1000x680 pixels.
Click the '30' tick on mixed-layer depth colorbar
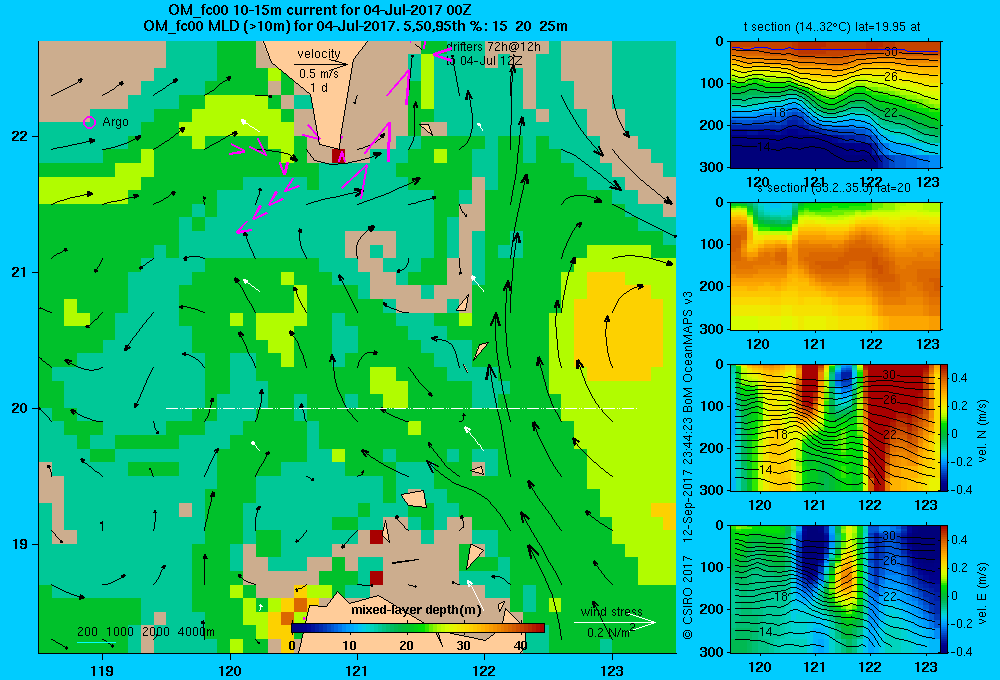pos(464,646)
